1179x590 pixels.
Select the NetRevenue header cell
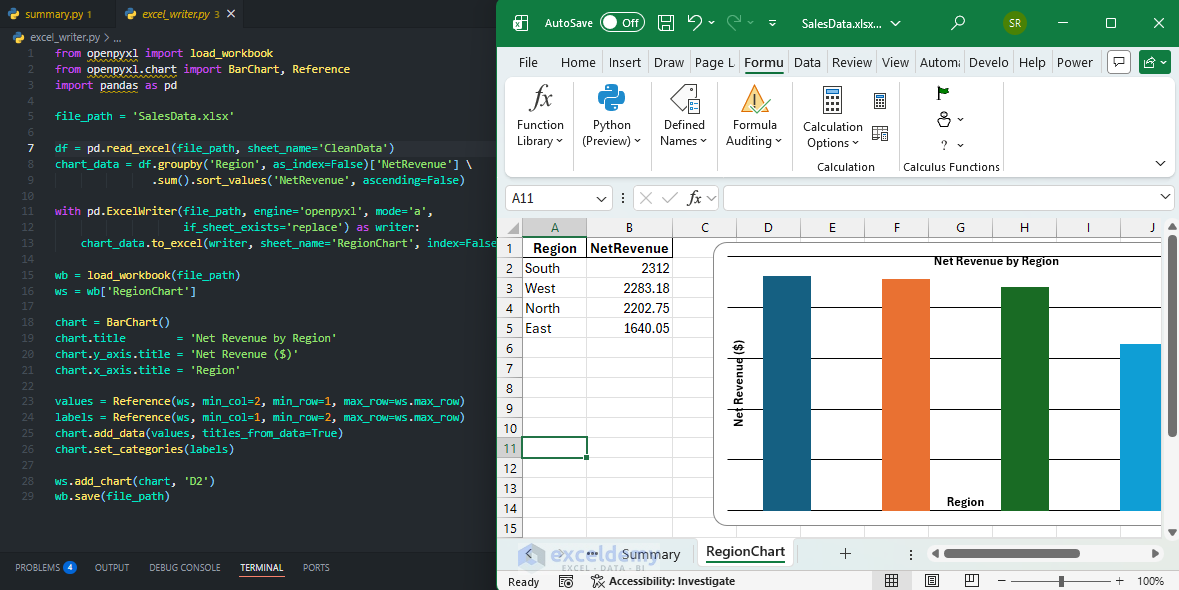[x=629, y=248]
